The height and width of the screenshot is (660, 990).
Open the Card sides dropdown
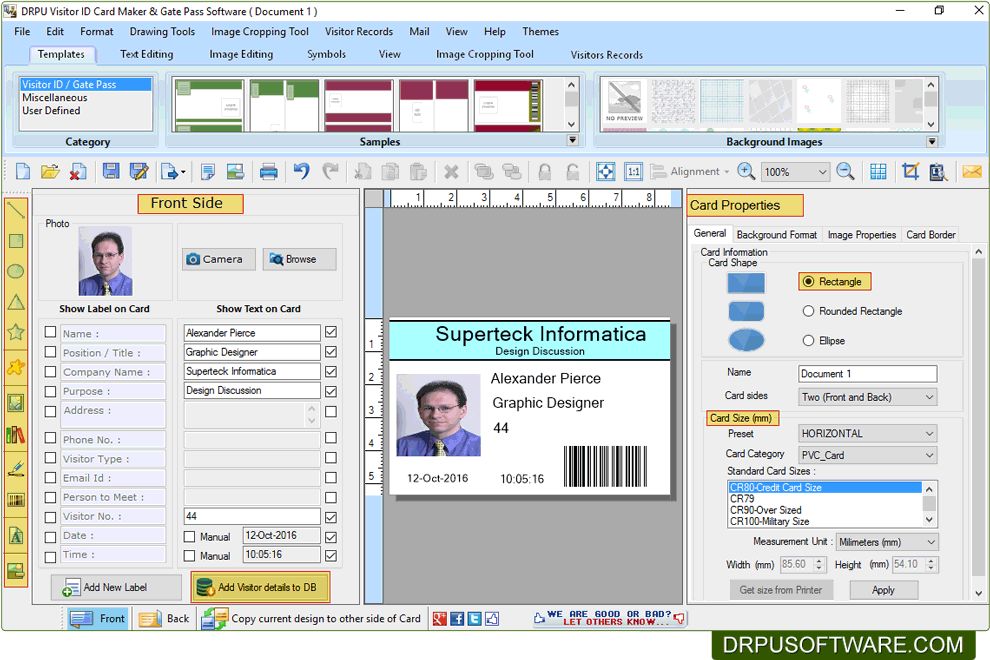929,397
